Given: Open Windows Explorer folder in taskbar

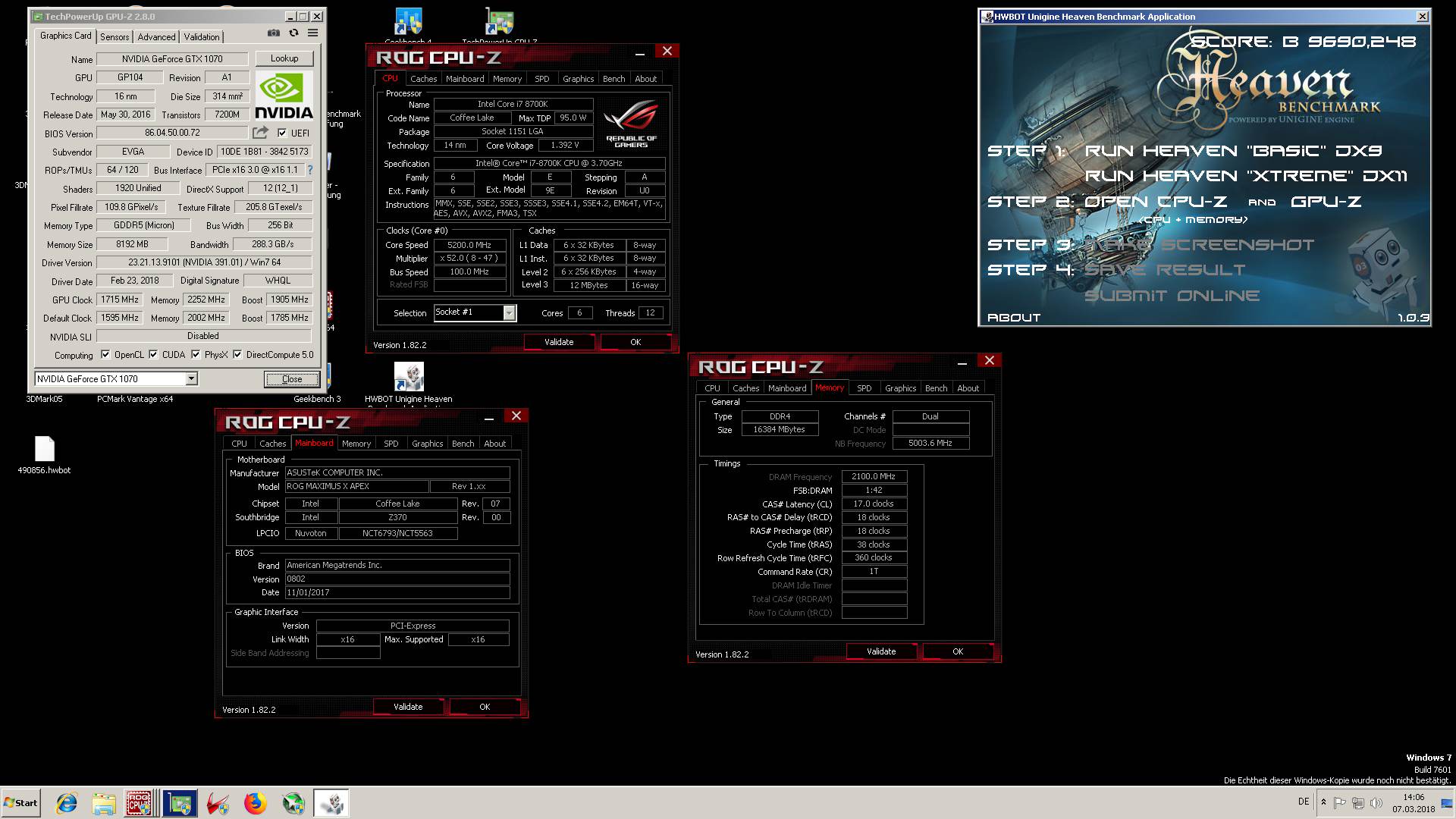Looking at the screenshot, I should pyautogui.click(x=104, y=803).
